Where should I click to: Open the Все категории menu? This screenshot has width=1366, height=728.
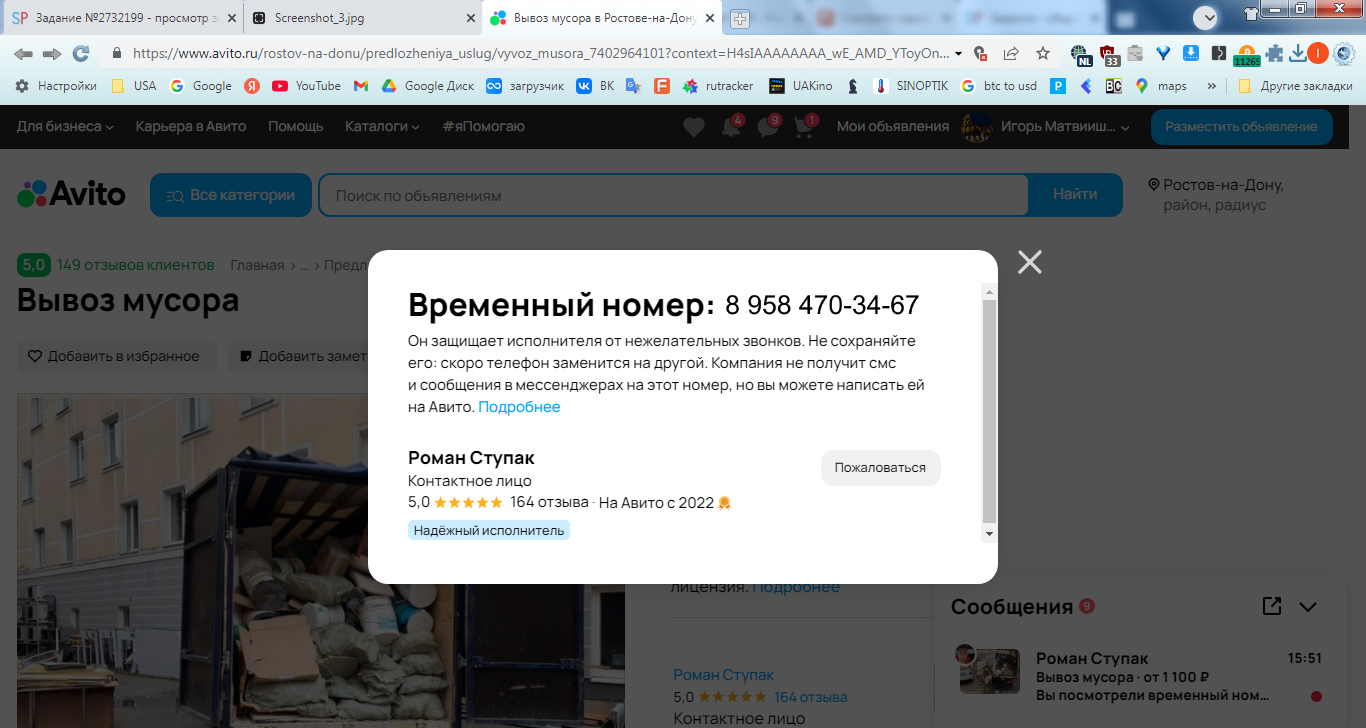tap(231, 195)
